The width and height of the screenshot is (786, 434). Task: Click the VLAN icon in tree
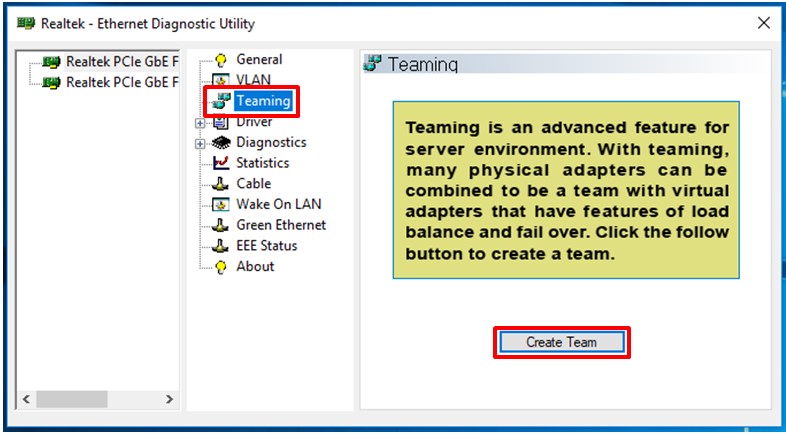(221, 81)
